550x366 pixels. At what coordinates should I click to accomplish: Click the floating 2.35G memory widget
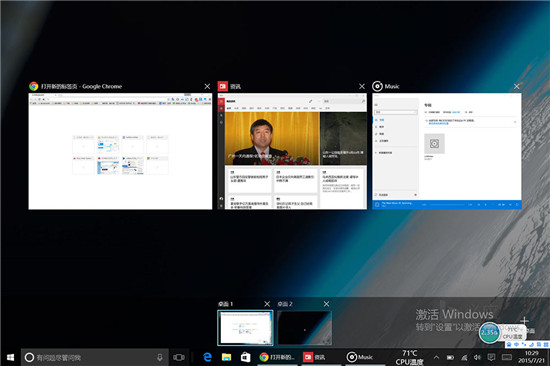[489, 332]
